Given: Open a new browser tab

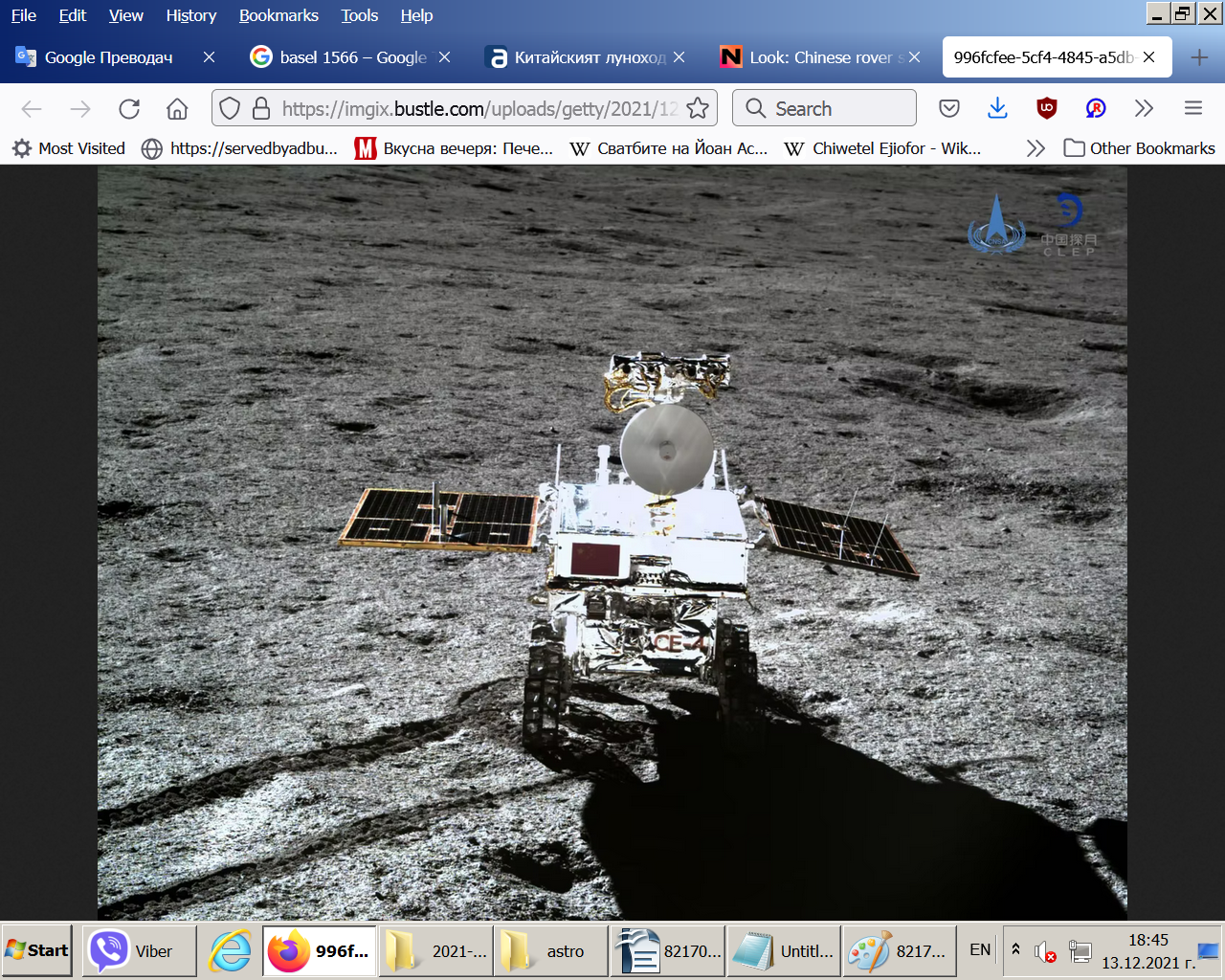Looking at the screenshot, I should point(1198,57).
